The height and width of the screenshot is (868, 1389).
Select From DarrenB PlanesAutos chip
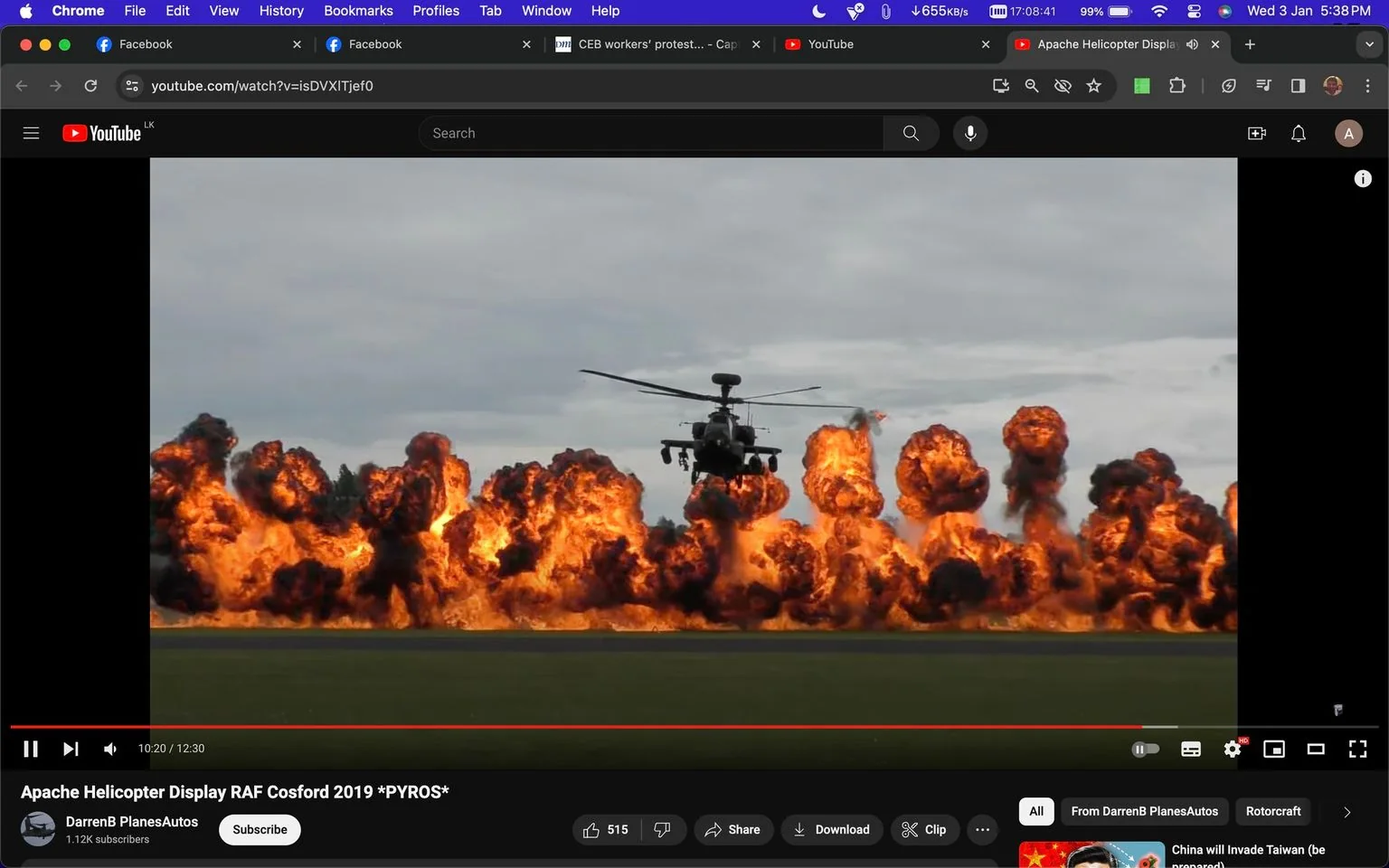coord(1145,811)
